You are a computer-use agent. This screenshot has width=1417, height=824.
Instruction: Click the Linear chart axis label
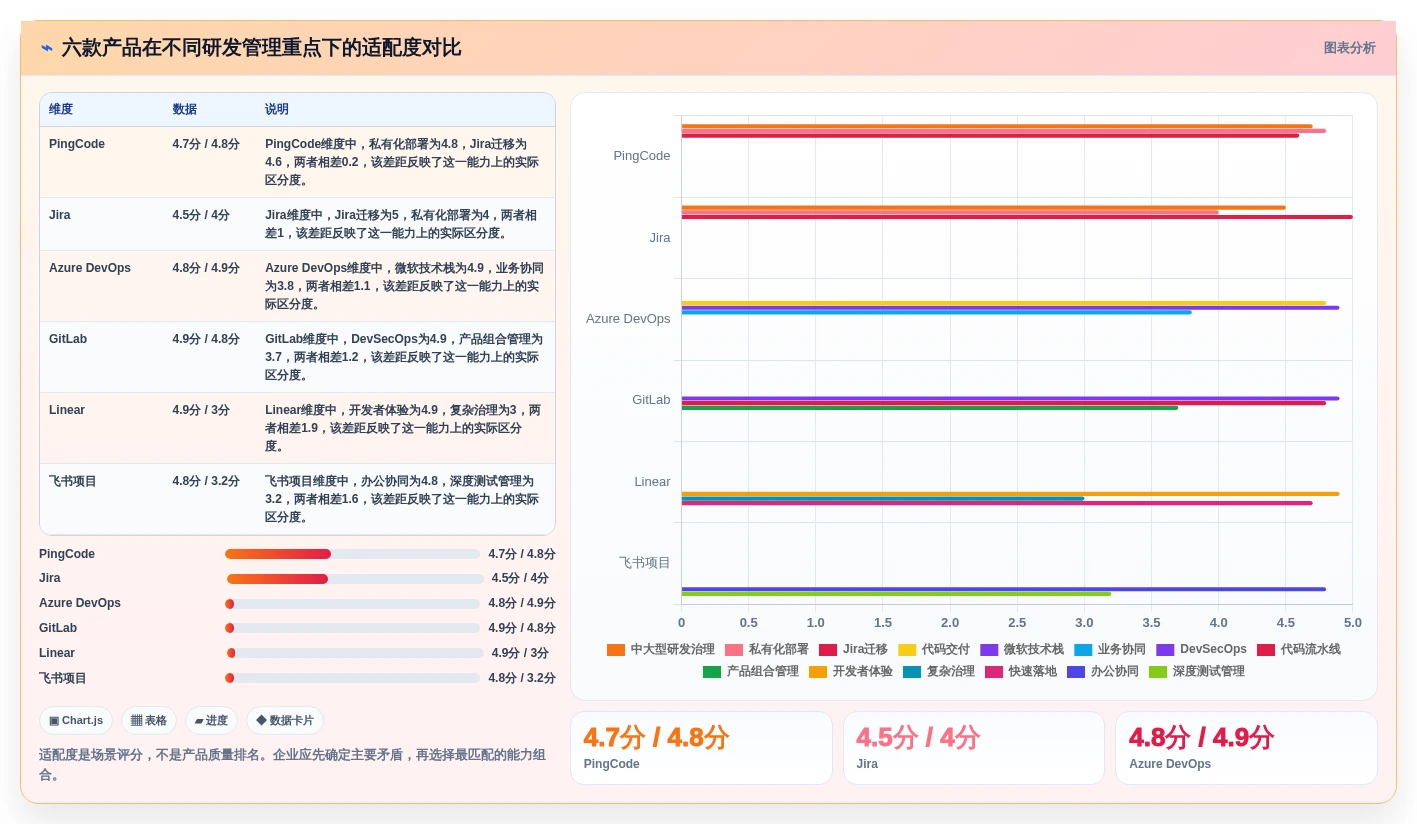[x=652, y=482]
